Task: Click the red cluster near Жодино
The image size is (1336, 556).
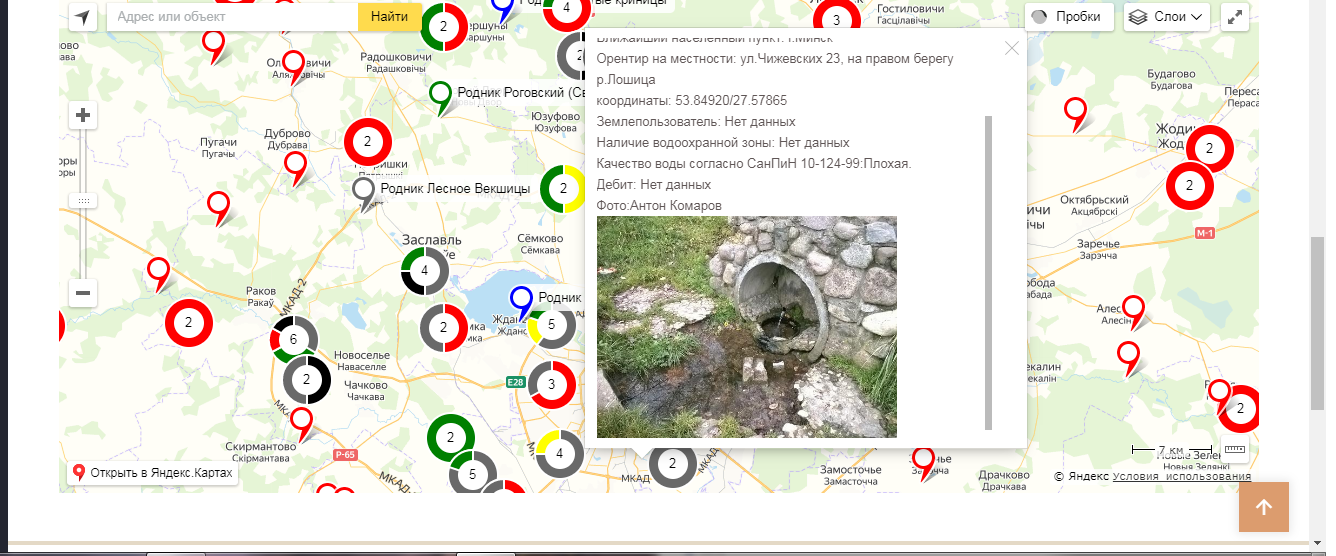Action: click(x=1209, y=150)
